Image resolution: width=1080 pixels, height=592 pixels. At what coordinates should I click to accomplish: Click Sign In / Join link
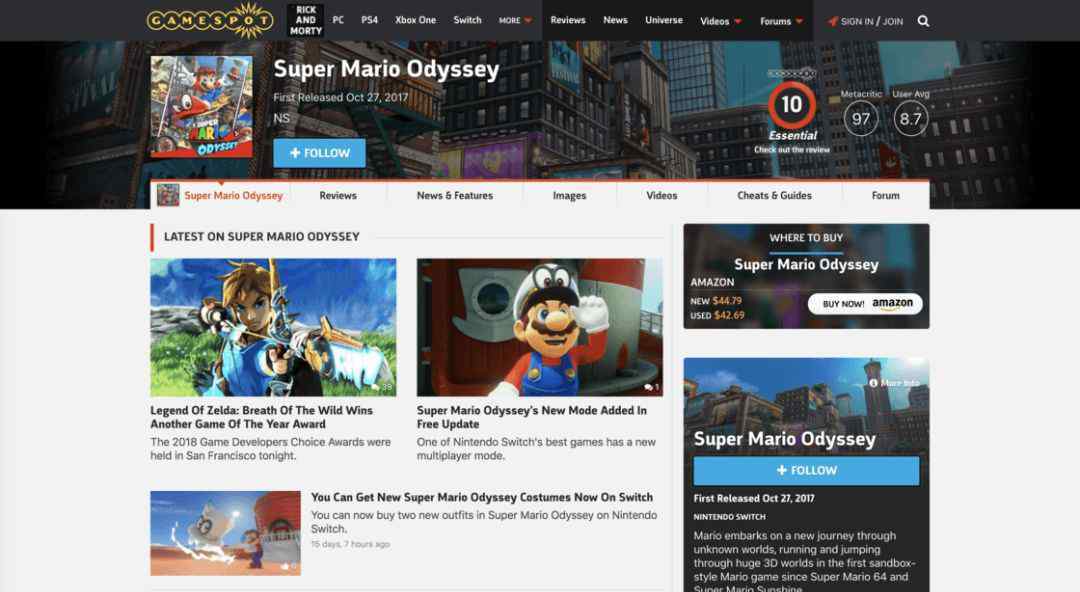tap(871, 21)
